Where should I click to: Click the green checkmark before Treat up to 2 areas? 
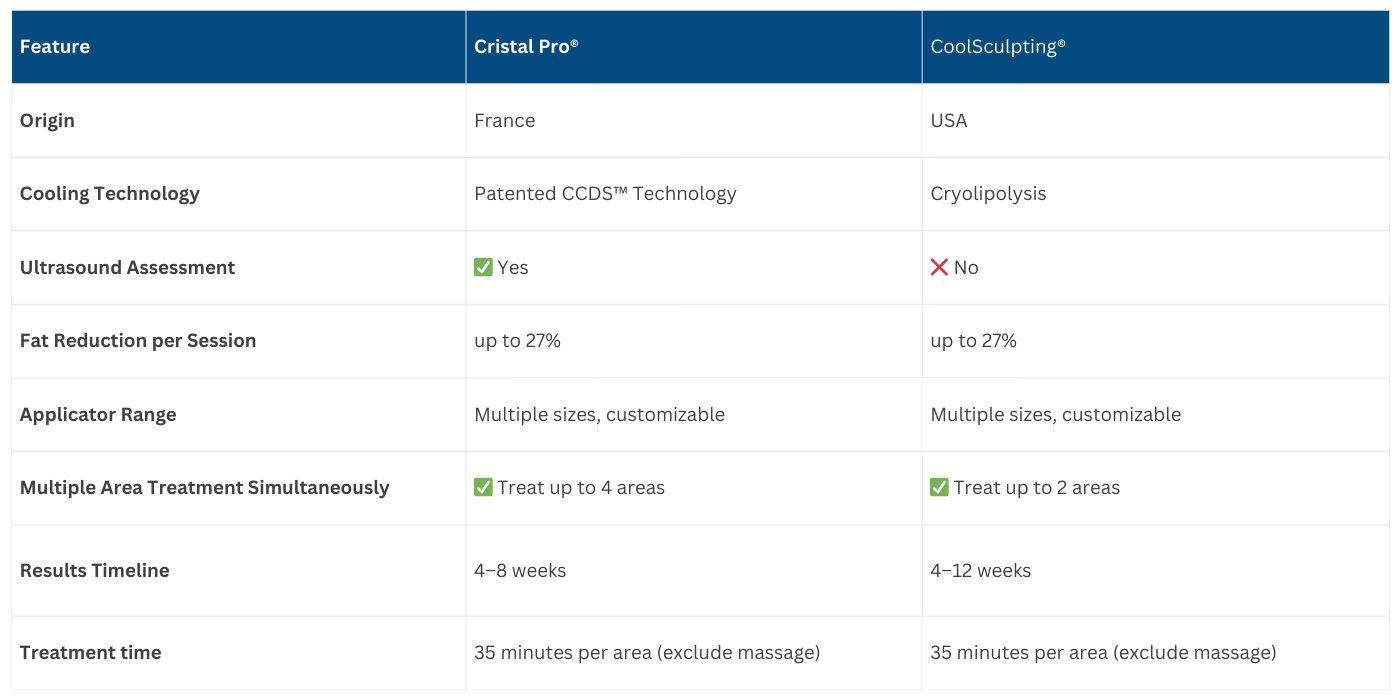pos(939,488)
